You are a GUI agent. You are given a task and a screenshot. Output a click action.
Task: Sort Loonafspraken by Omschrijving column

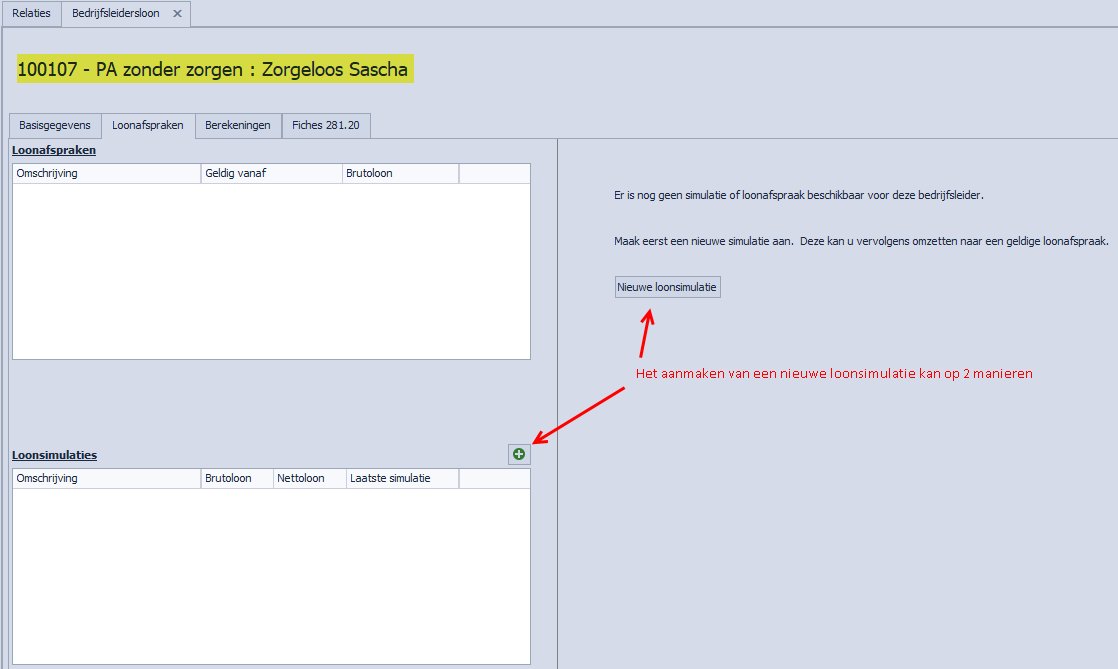pos(106,173)
